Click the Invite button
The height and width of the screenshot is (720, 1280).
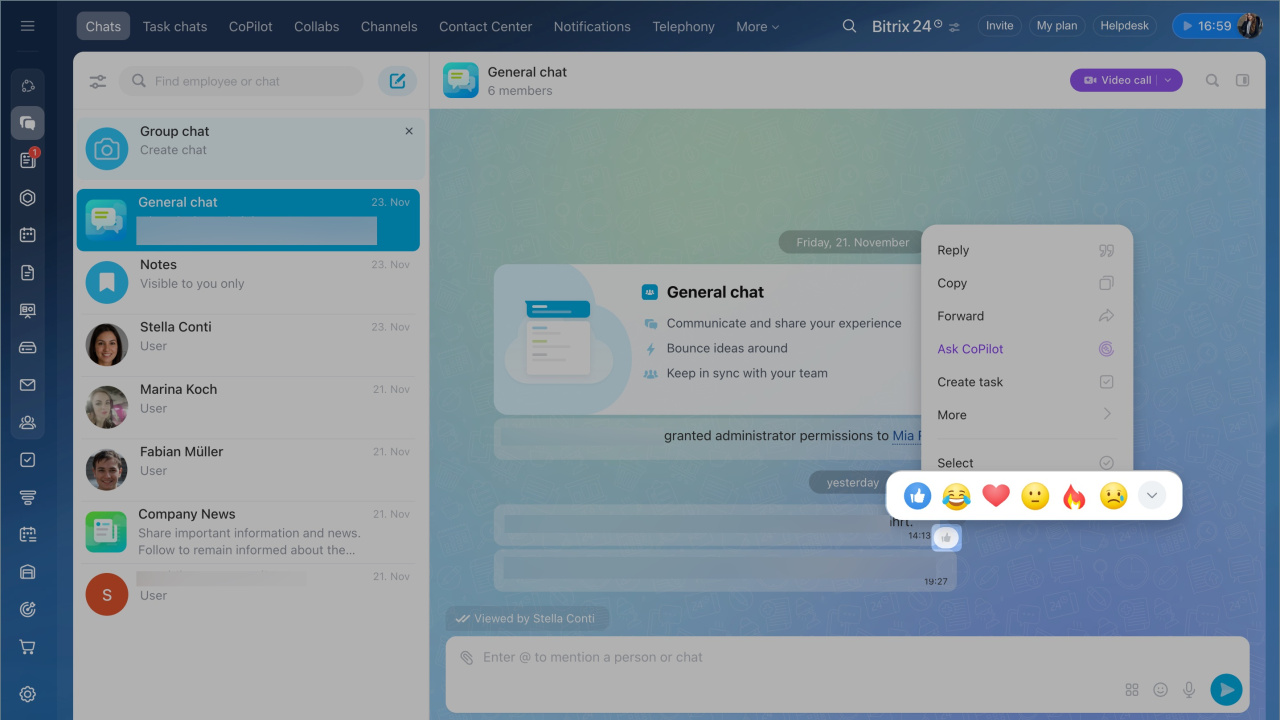(999, 26)
